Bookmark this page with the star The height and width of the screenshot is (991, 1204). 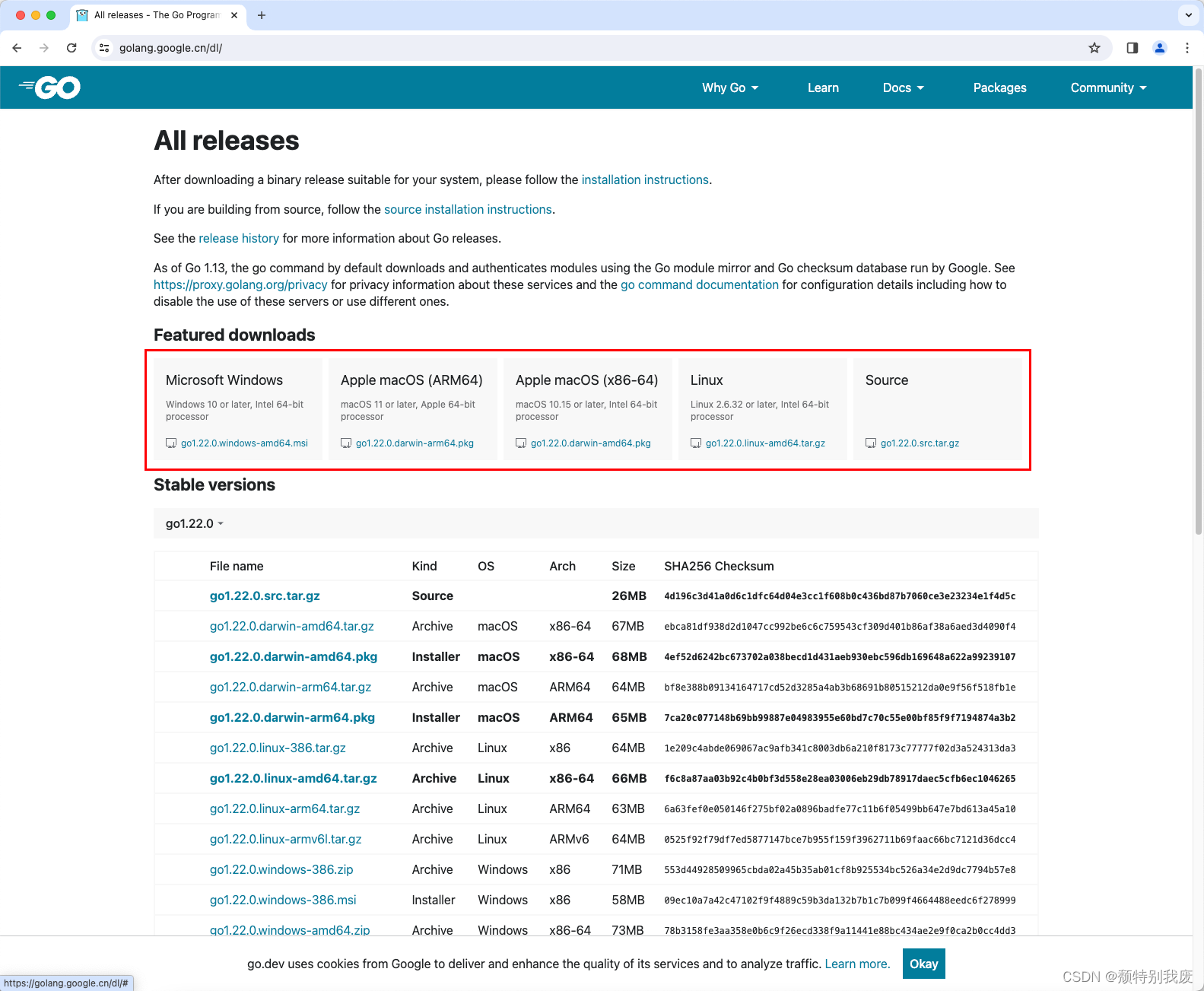(x=1094, y=48)
